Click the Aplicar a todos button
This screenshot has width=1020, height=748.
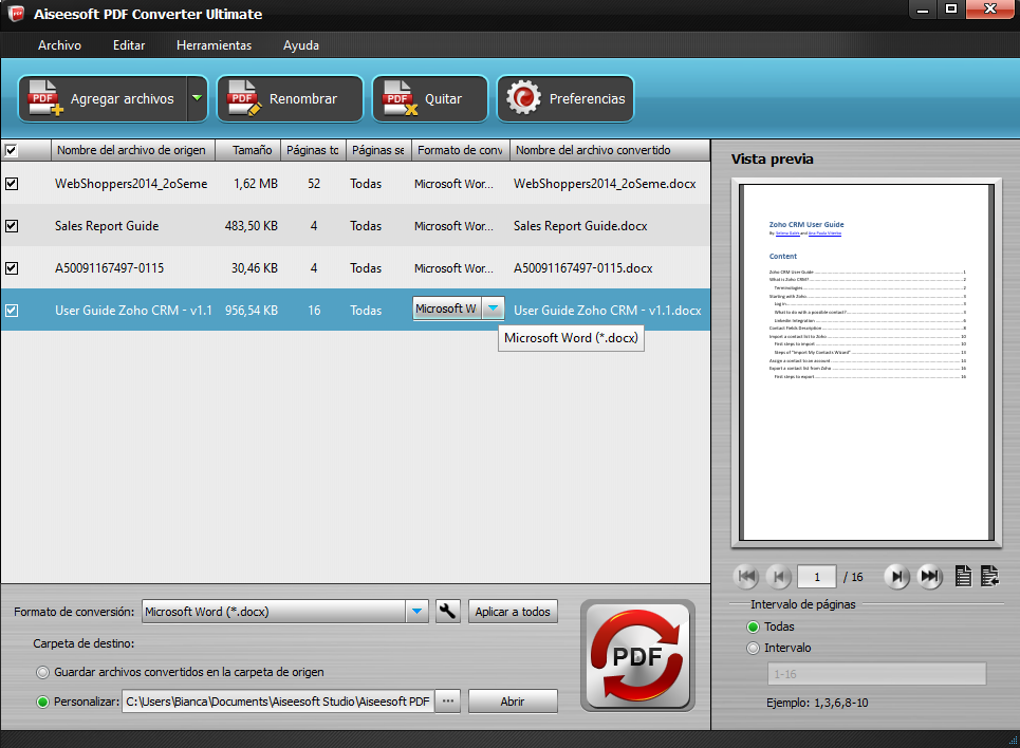tap(513, 611)
